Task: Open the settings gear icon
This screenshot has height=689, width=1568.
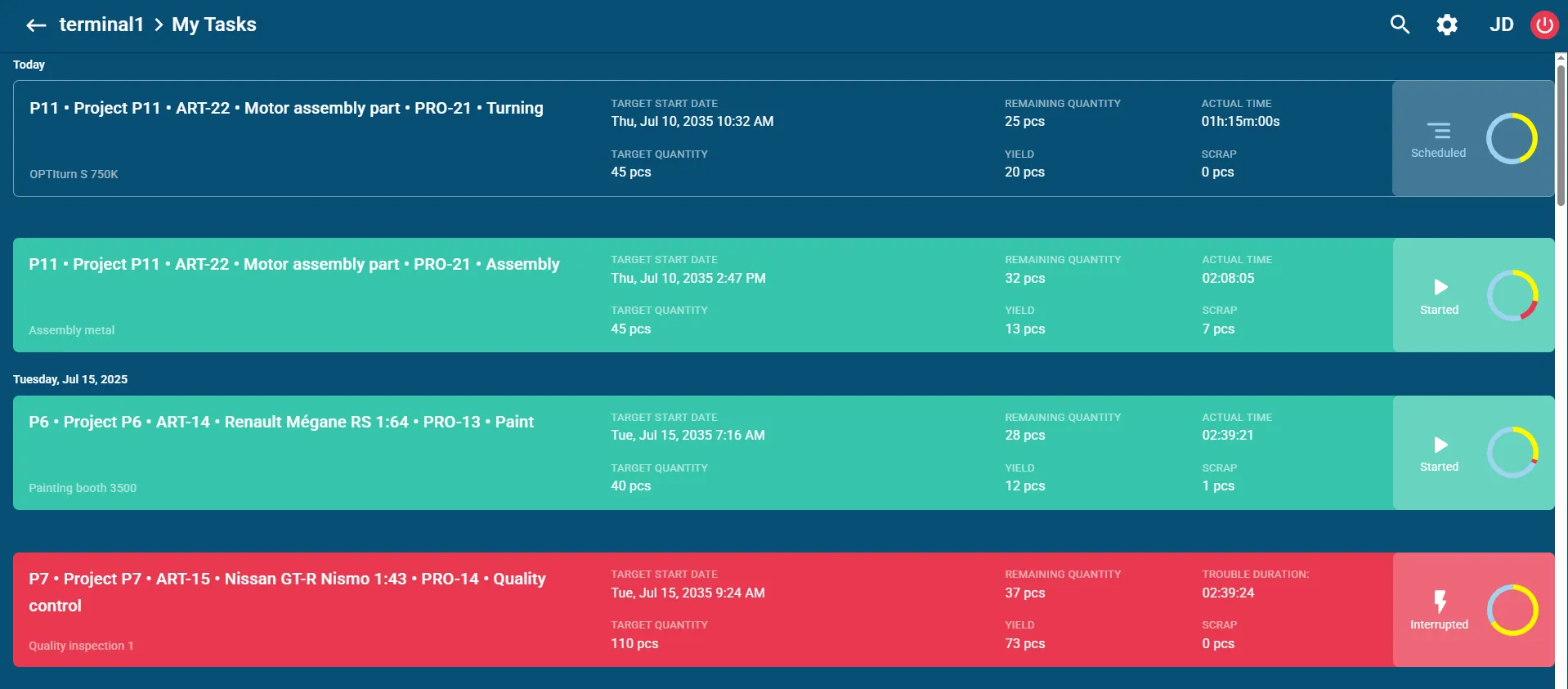Action: click(x=1447, y=25)
